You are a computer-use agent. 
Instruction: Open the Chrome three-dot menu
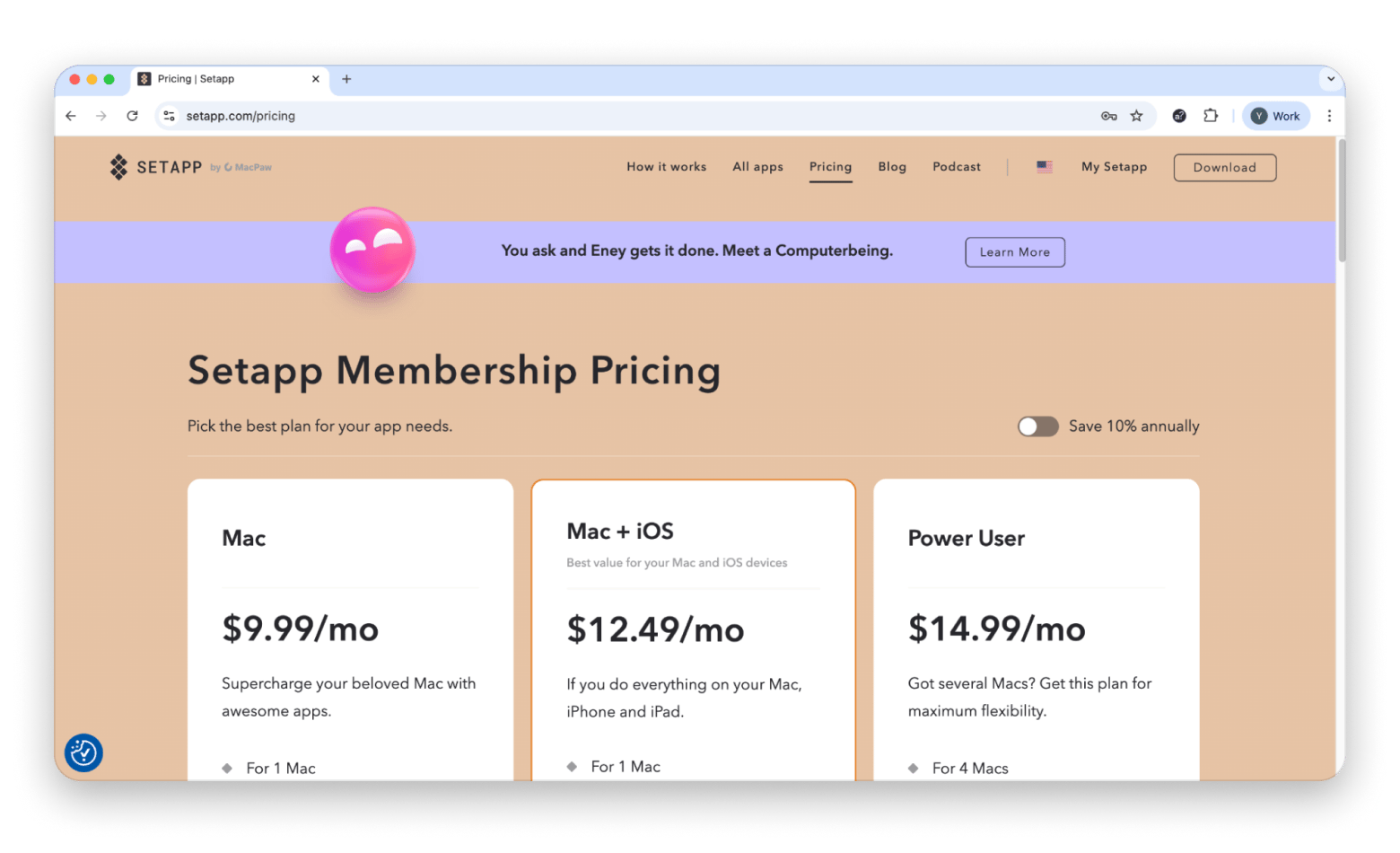(1329, 116)
